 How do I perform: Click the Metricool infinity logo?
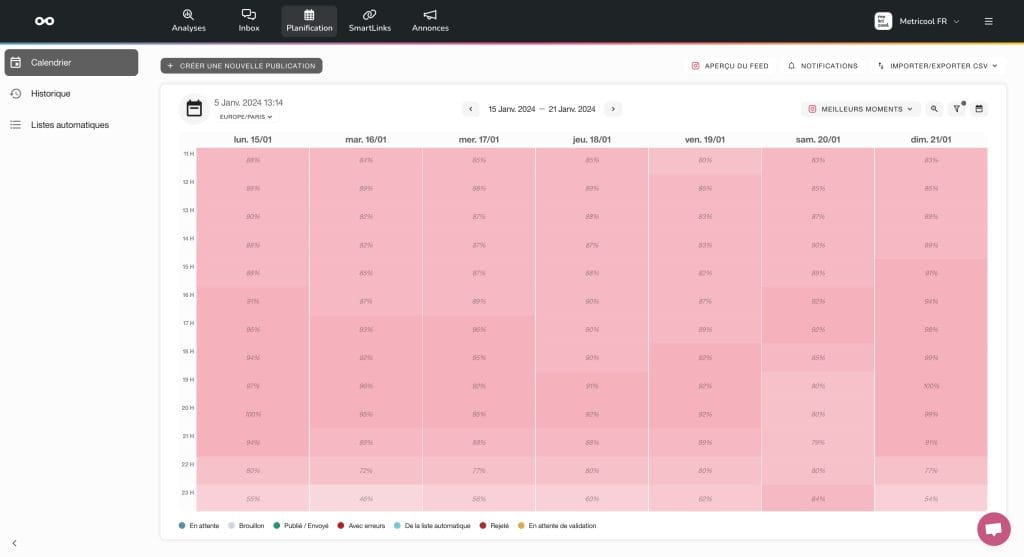tap(44, 21)
